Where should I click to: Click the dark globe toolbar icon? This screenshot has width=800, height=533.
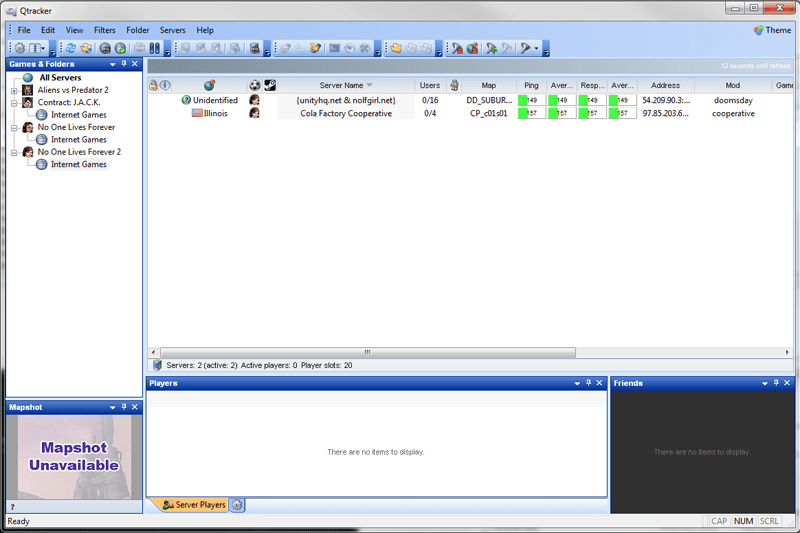click(105, 48)
